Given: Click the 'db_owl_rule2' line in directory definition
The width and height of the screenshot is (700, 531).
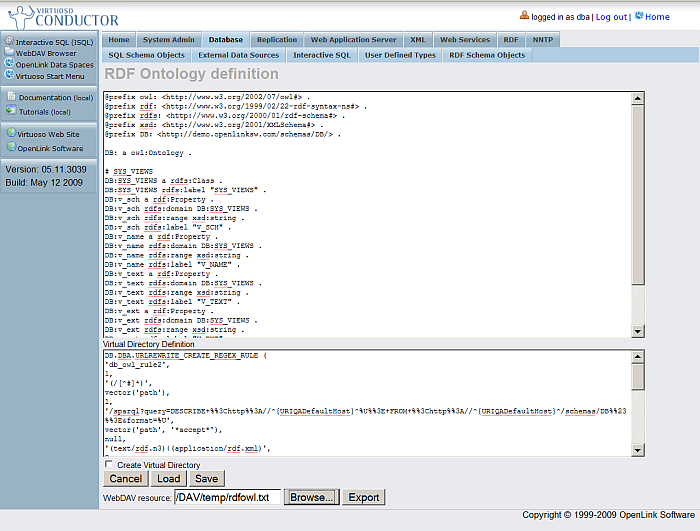Looking at the screenshot, I should coord(137,365).
